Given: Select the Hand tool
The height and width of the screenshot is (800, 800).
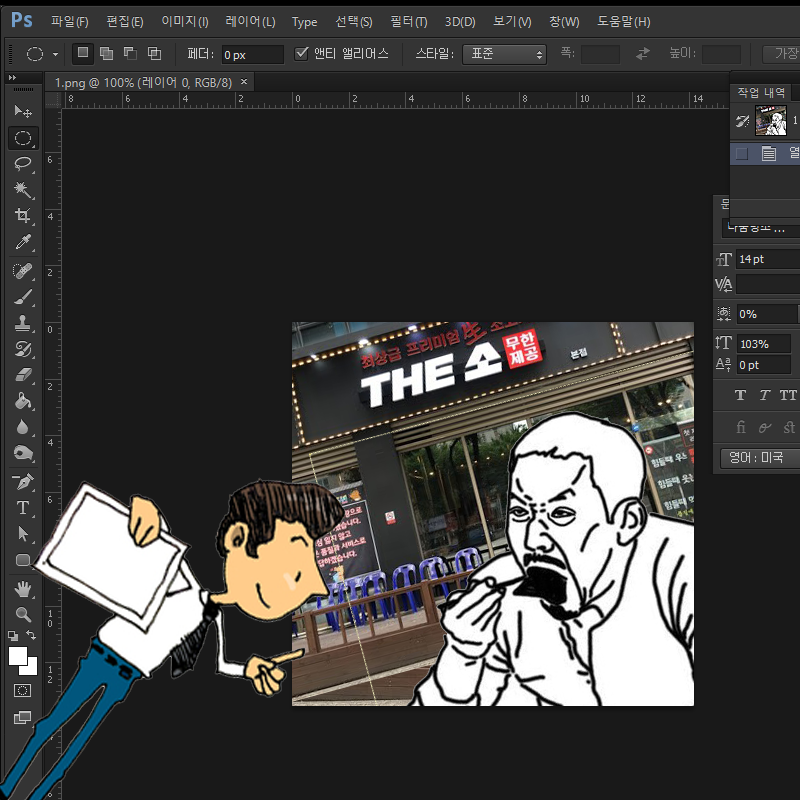Looking at the screenshot, I should click(22, 589).
